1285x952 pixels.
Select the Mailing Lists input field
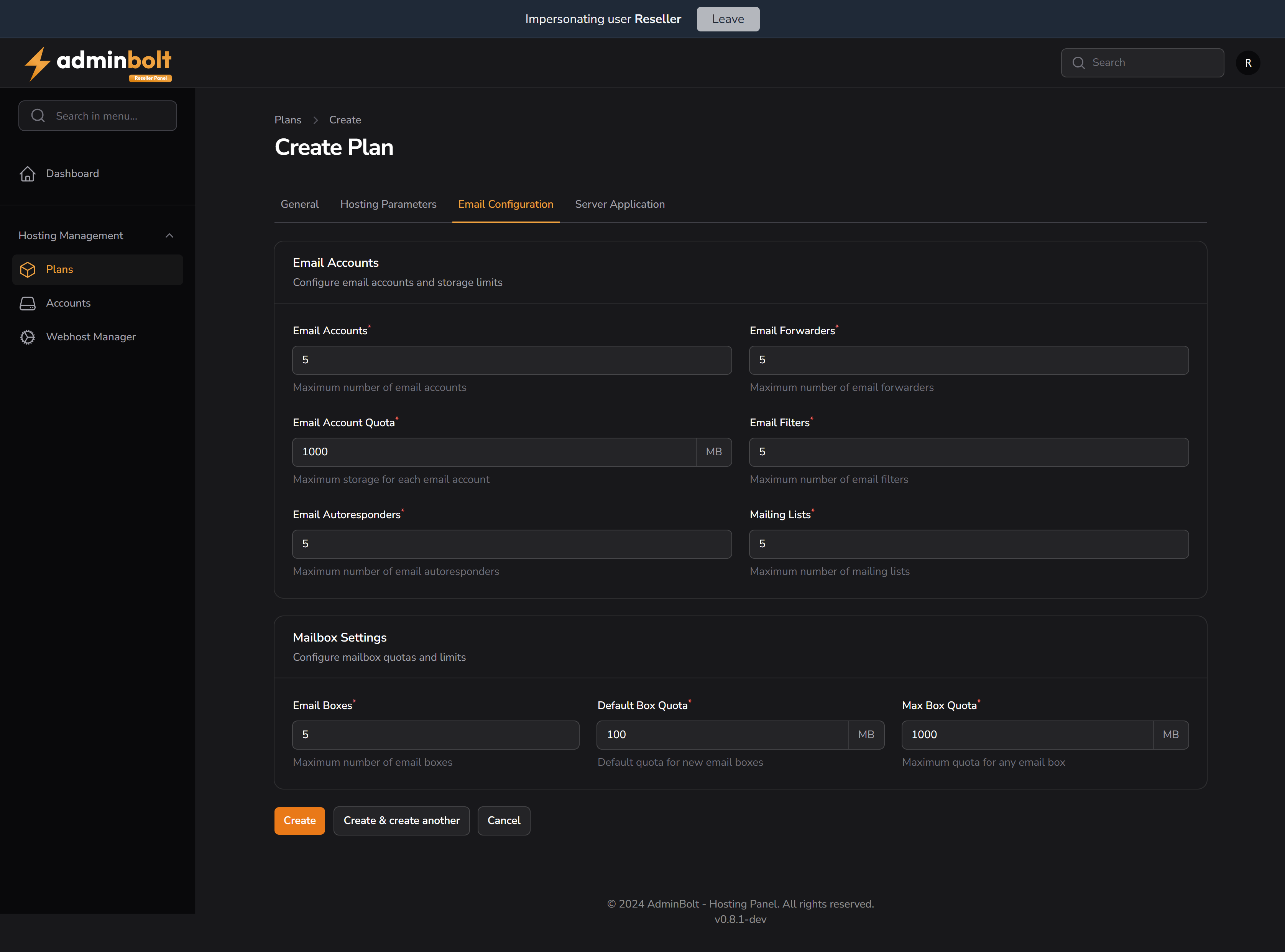968,544
